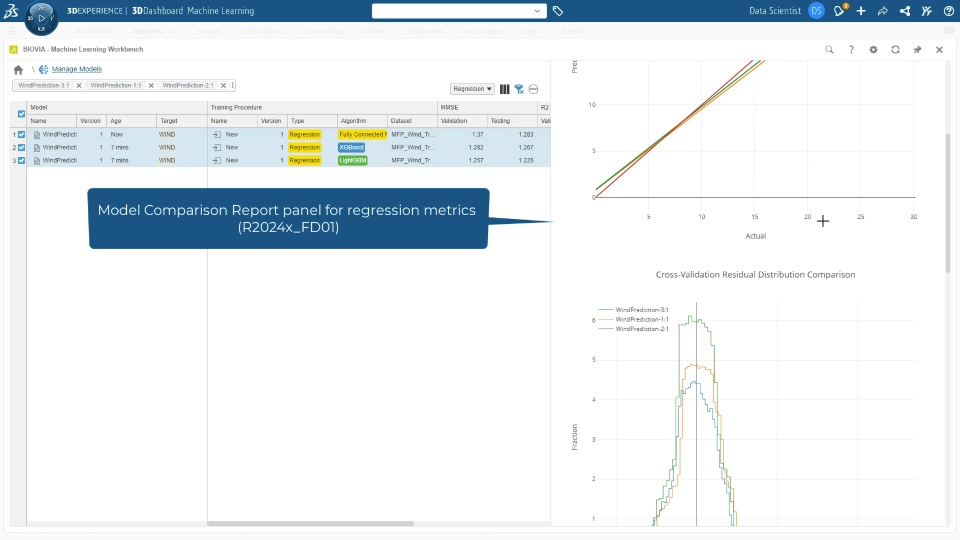Click the table horizontal scrollbar
Image resolution: width=960 pixels, height=540 pixels.
point(310,523)
